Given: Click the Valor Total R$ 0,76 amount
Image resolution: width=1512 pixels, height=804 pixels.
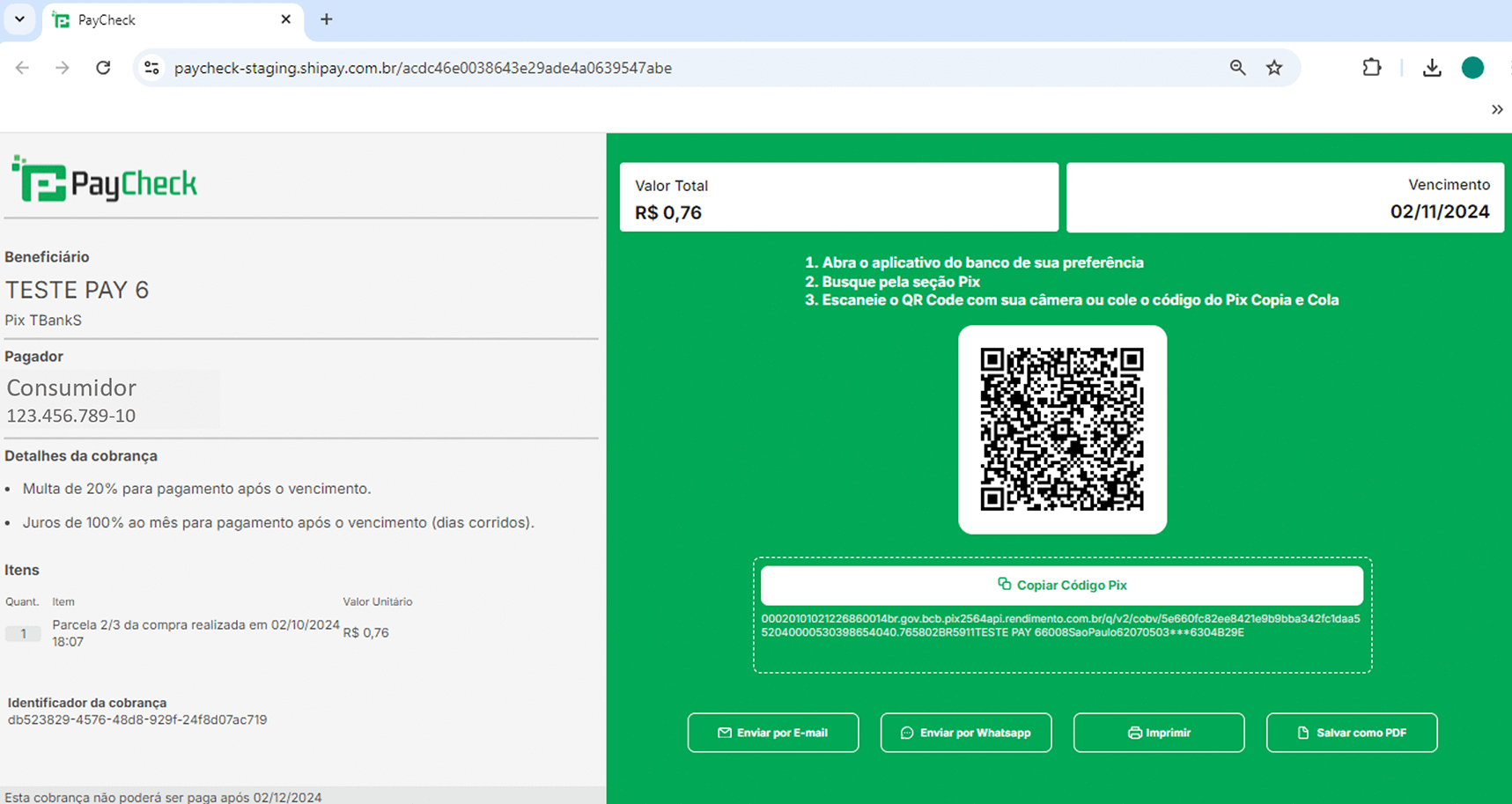Looking at the screenshot, I should click(668, 213).
